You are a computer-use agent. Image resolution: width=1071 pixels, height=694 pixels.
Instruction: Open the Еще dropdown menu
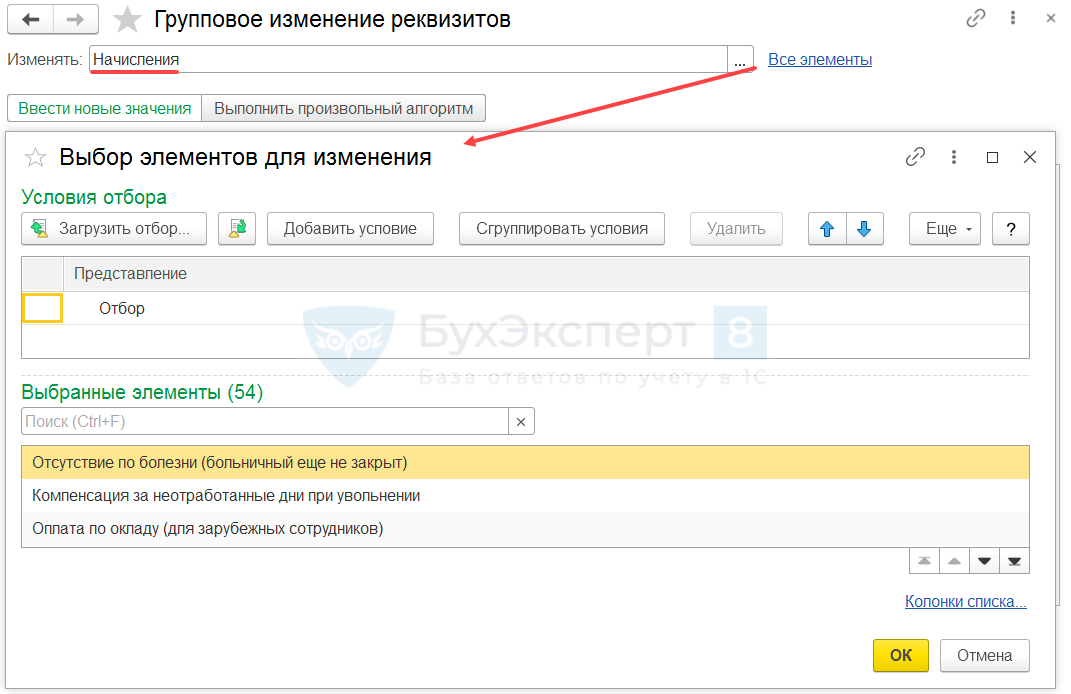944,228
